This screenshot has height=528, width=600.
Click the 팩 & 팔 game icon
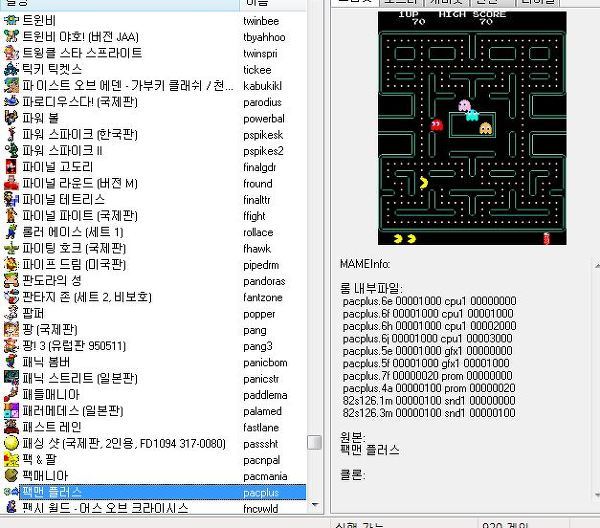(x=11, y=459)
